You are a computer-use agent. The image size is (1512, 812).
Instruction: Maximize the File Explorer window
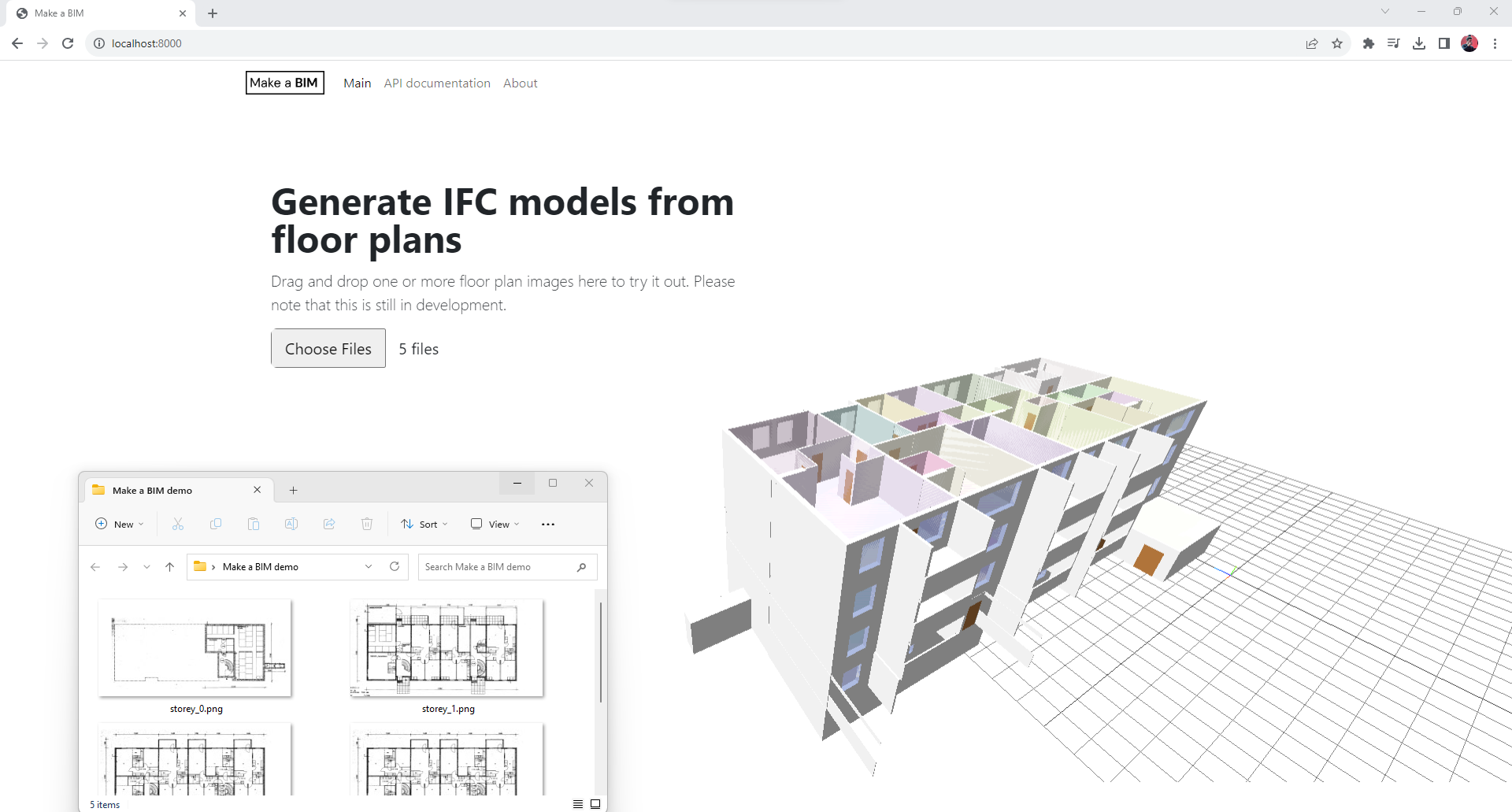tap(553, 483)
